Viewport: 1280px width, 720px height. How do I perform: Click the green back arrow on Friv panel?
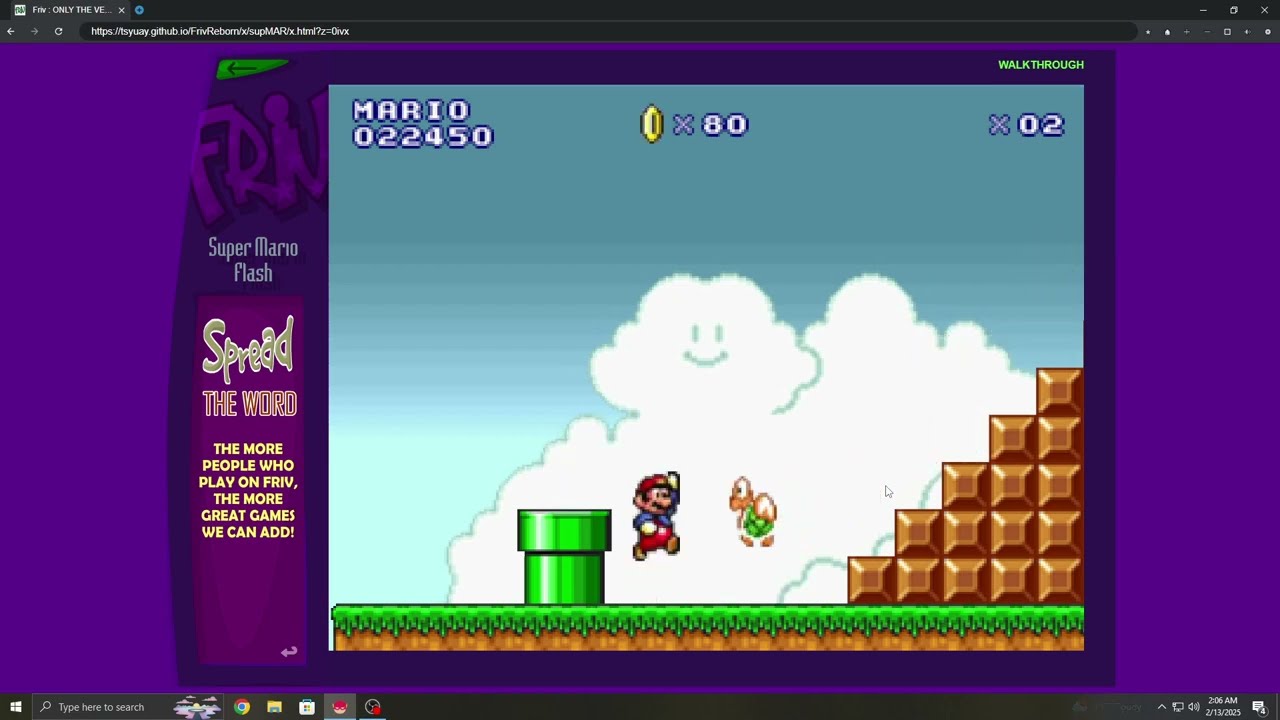[x=252, y=68]
